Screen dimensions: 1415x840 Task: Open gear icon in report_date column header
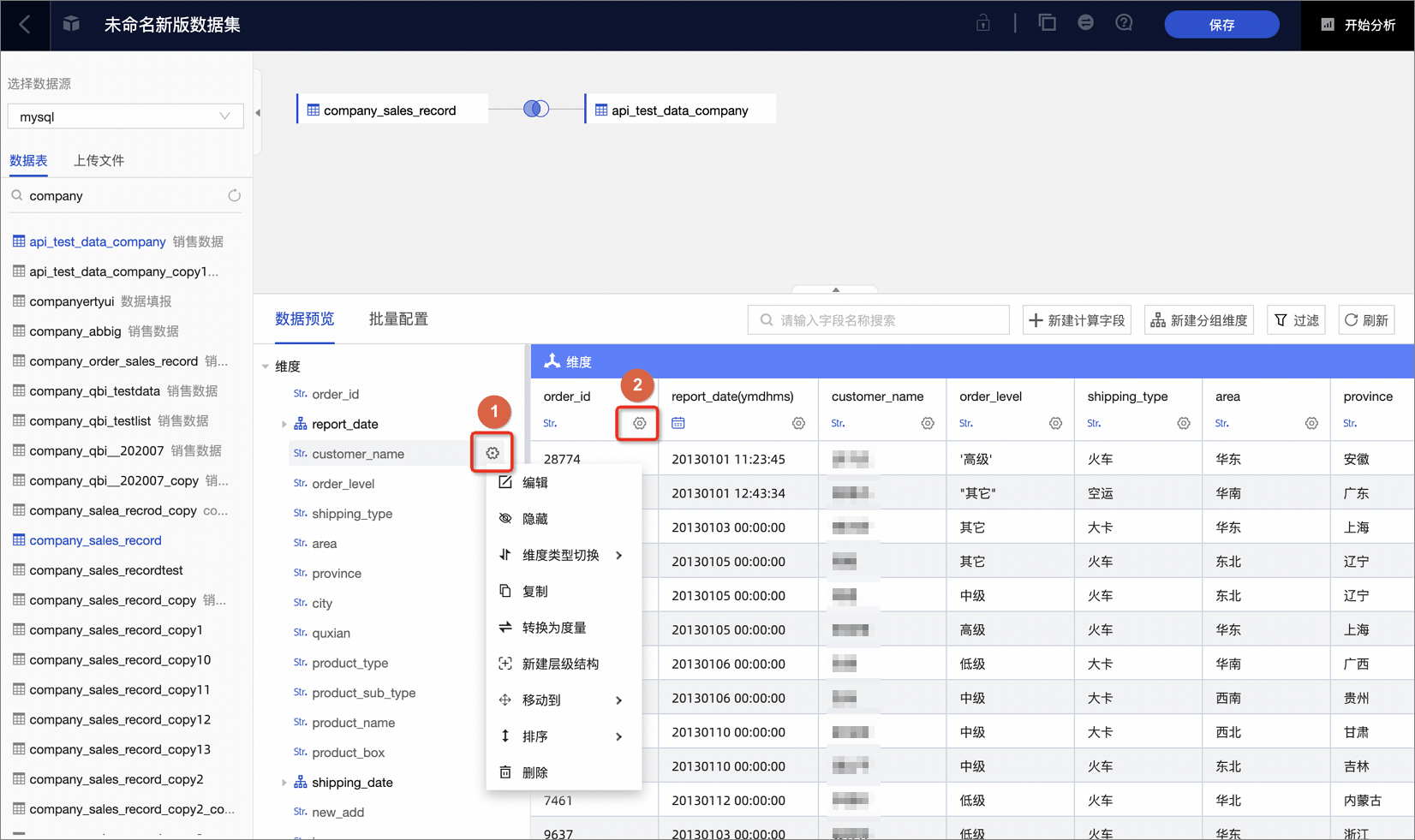(798, 423)
